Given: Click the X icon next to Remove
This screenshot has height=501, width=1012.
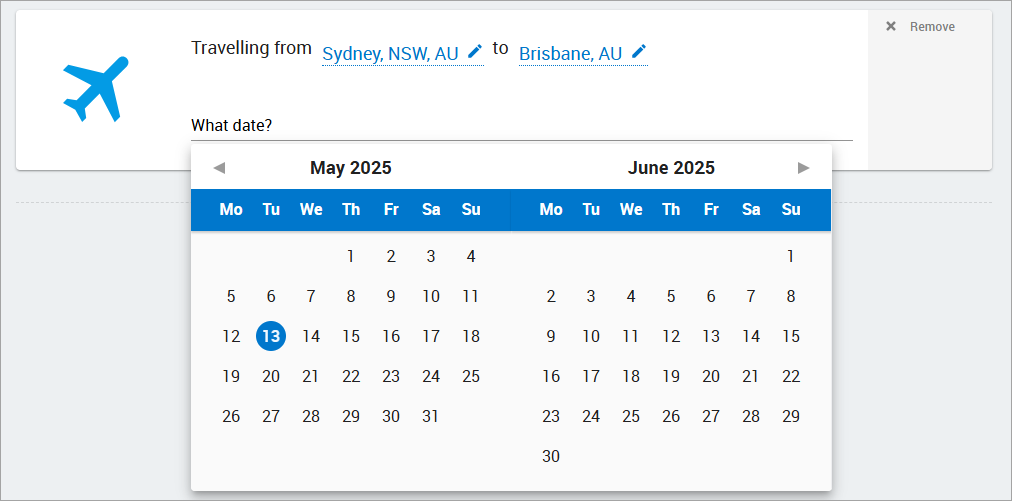Looking at the screenshot, I should tap(891, 26).
